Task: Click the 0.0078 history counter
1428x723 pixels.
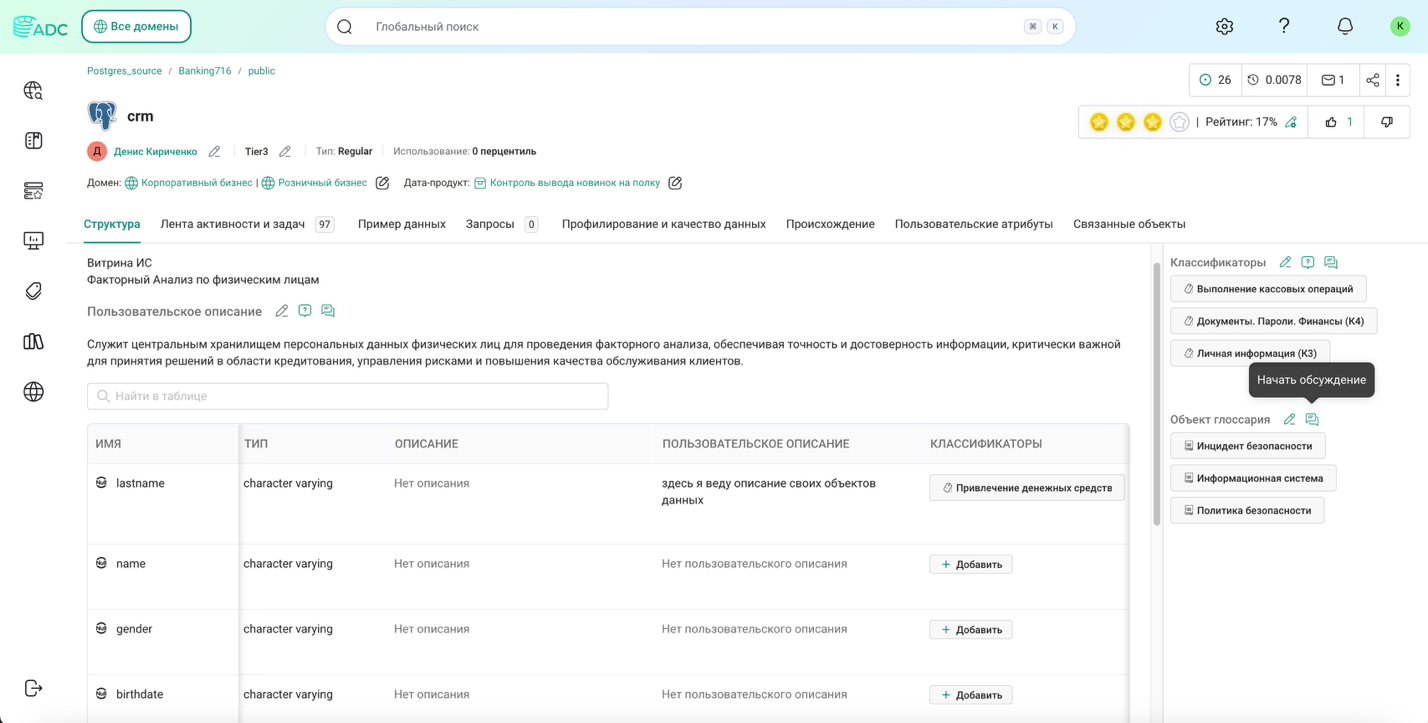Action: (1275, 80)
